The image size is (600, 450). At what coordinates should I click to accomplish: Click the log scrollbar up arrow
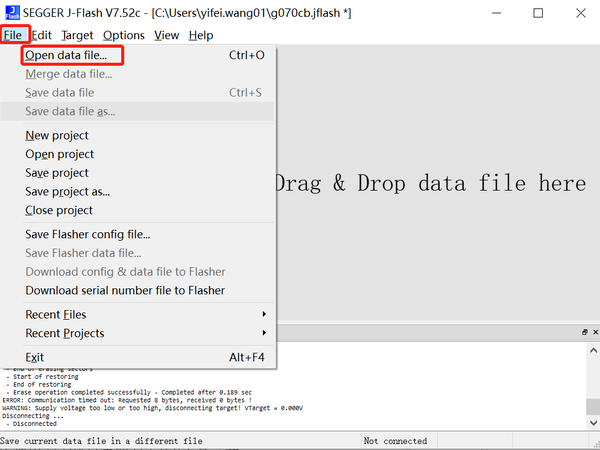[x=593, y=350]
